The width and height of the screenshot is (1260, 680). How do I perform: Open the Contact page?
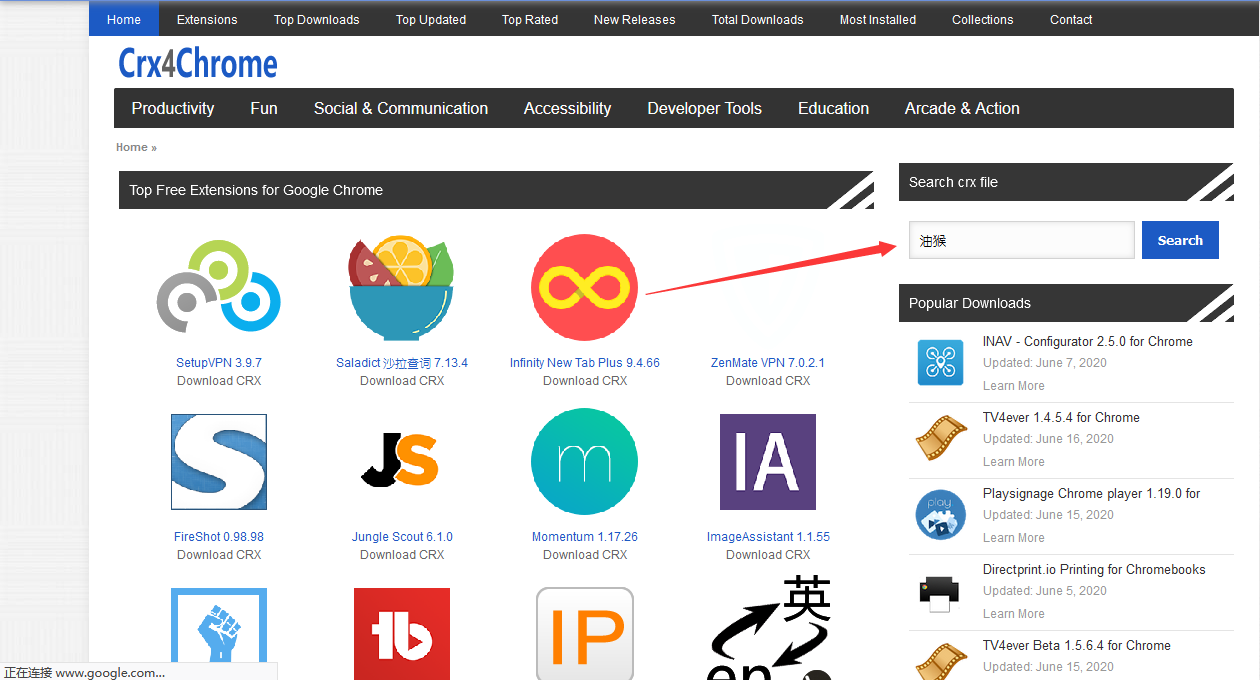(x=1071, y=19)
